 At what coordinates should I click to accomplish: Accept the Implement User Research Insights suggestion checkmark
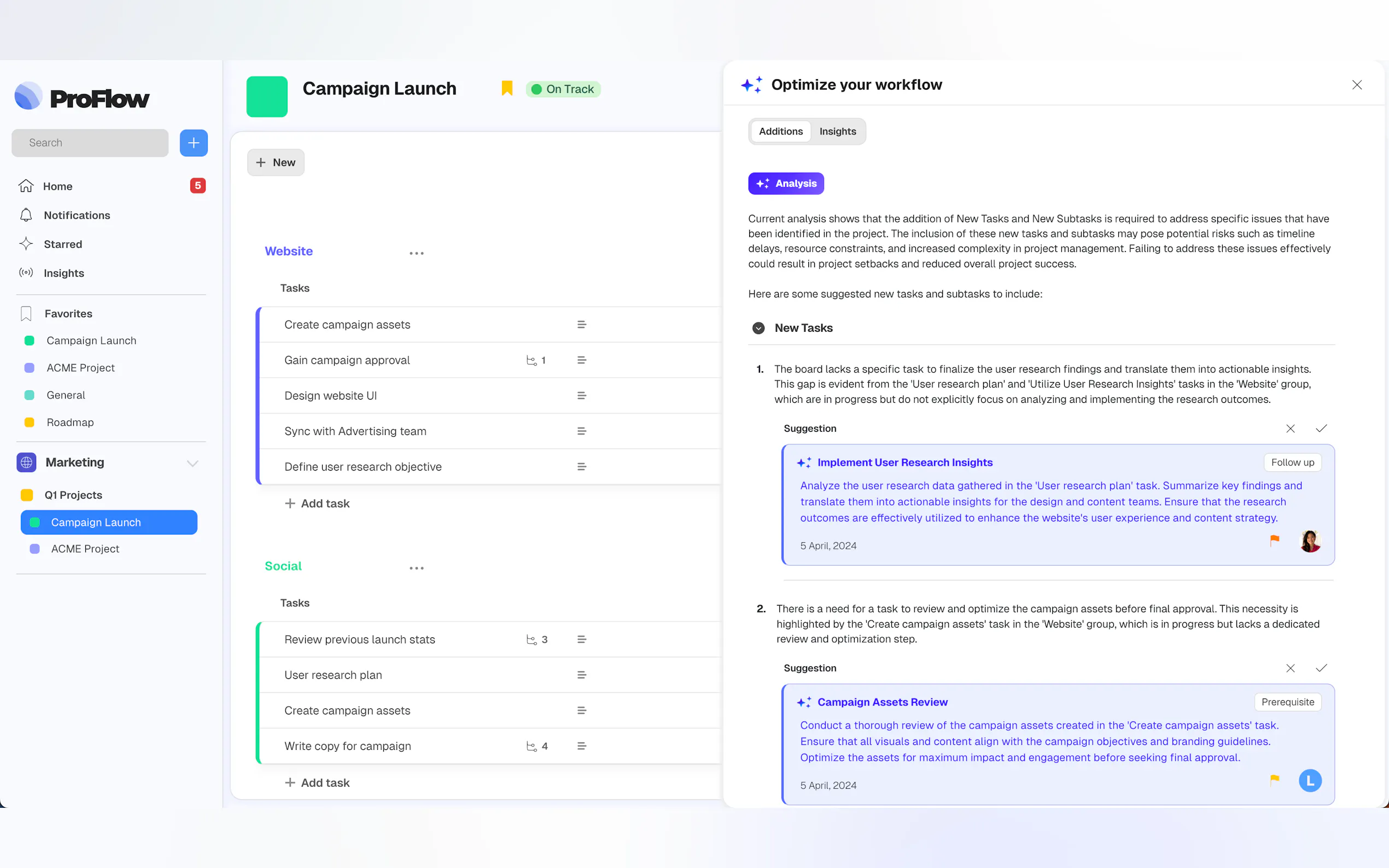1321,428
